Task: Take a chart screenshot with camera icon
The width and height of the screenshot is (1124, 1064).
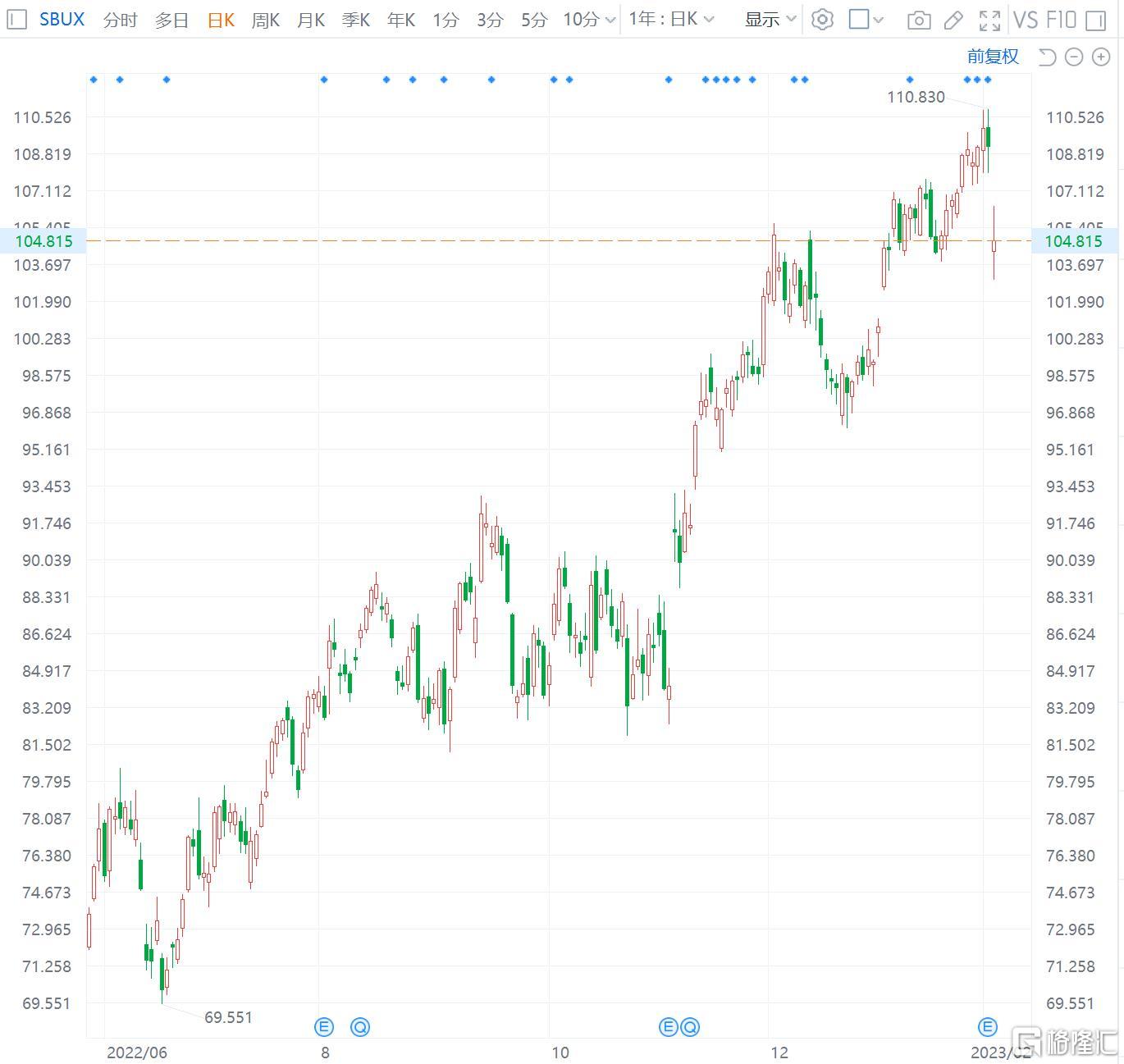Action: [x=919, y=21]
